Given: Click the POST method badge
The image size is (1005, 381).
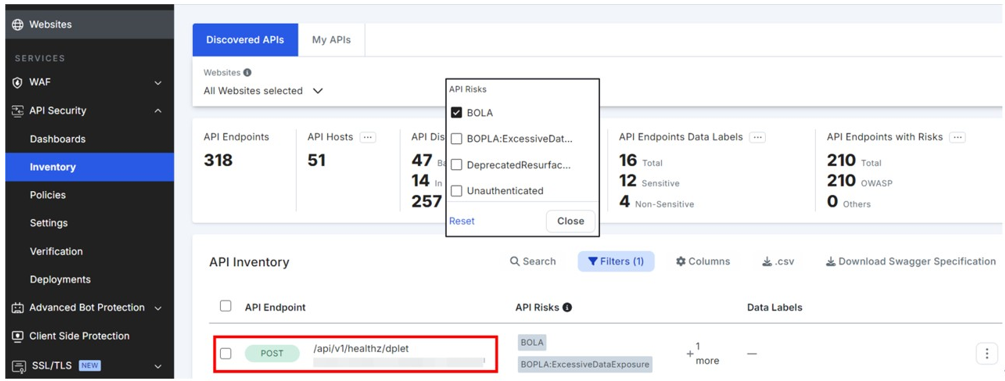Looking at the screenshot, I should tap(272, 353).
